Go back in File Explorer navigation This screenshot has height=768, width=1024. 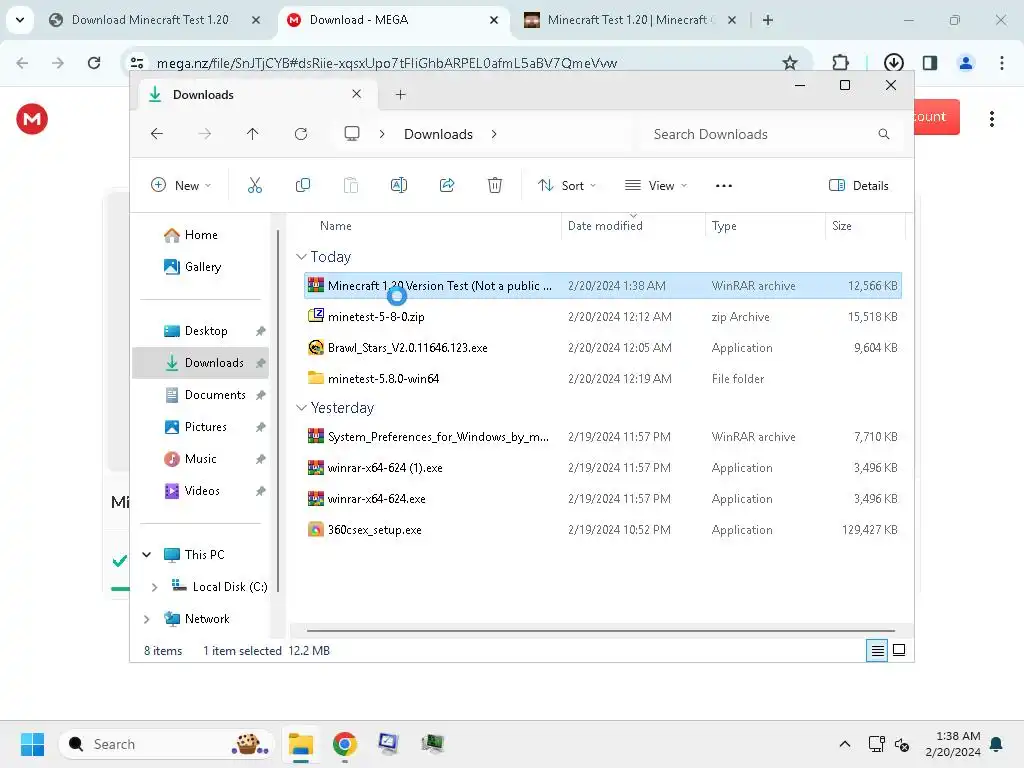157,134
